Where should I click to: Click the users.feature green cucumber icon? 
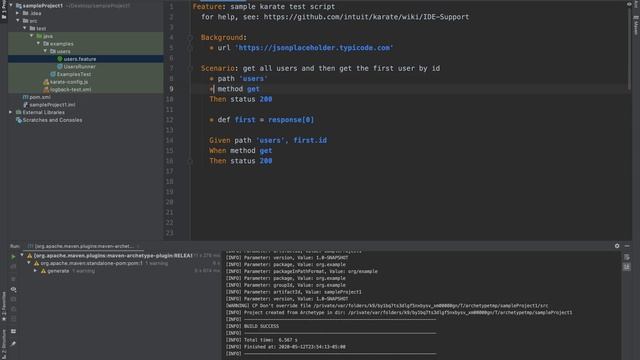60,59
